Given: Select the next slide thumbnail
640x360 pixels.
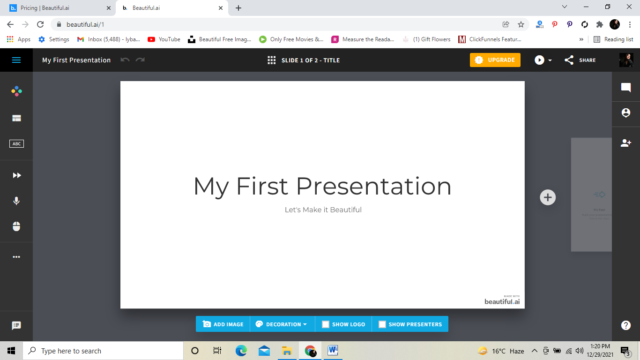Looking at the screenshot, I should pyautogui.click(x=591, y=195).
